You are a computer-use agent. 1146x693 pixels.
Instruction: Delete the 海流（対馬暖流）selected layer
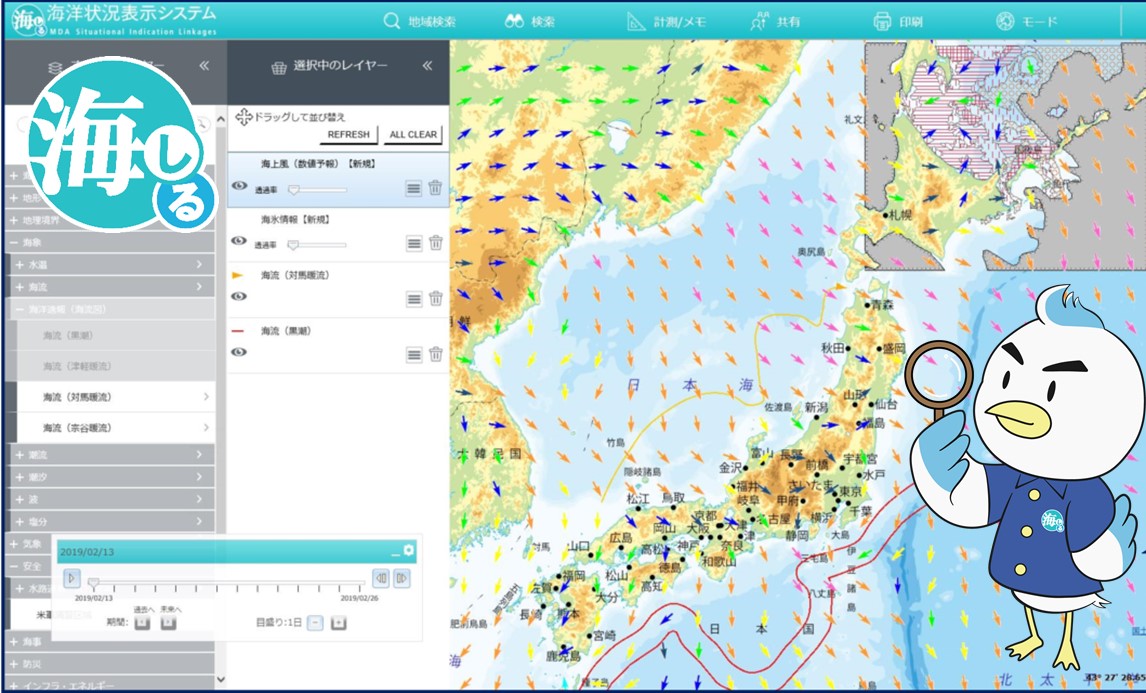click(x=436, y=298)
